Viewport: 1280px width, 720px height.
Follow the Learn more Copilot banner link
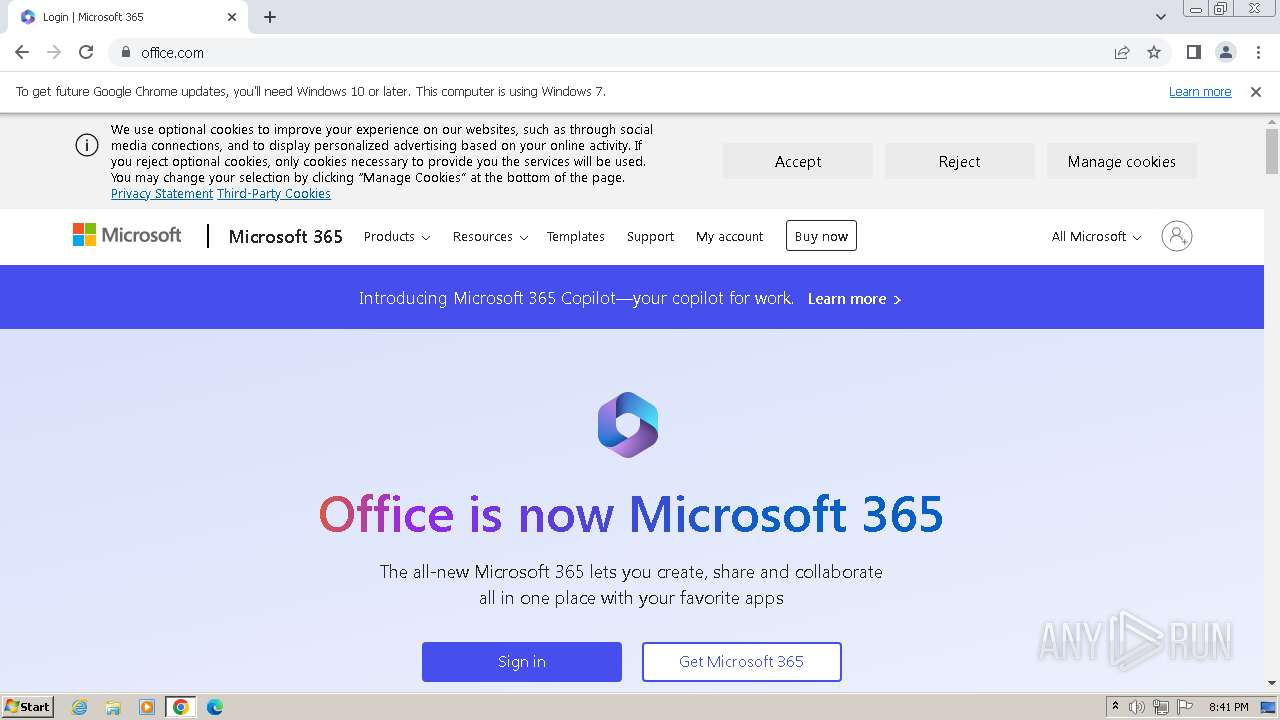pyautogui.click(x=854, y=299)
